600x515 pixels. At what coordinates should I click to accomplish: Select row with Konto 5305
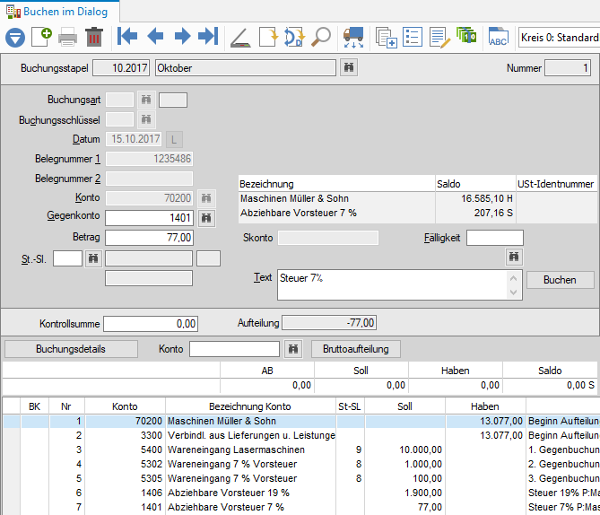[300, 478]
